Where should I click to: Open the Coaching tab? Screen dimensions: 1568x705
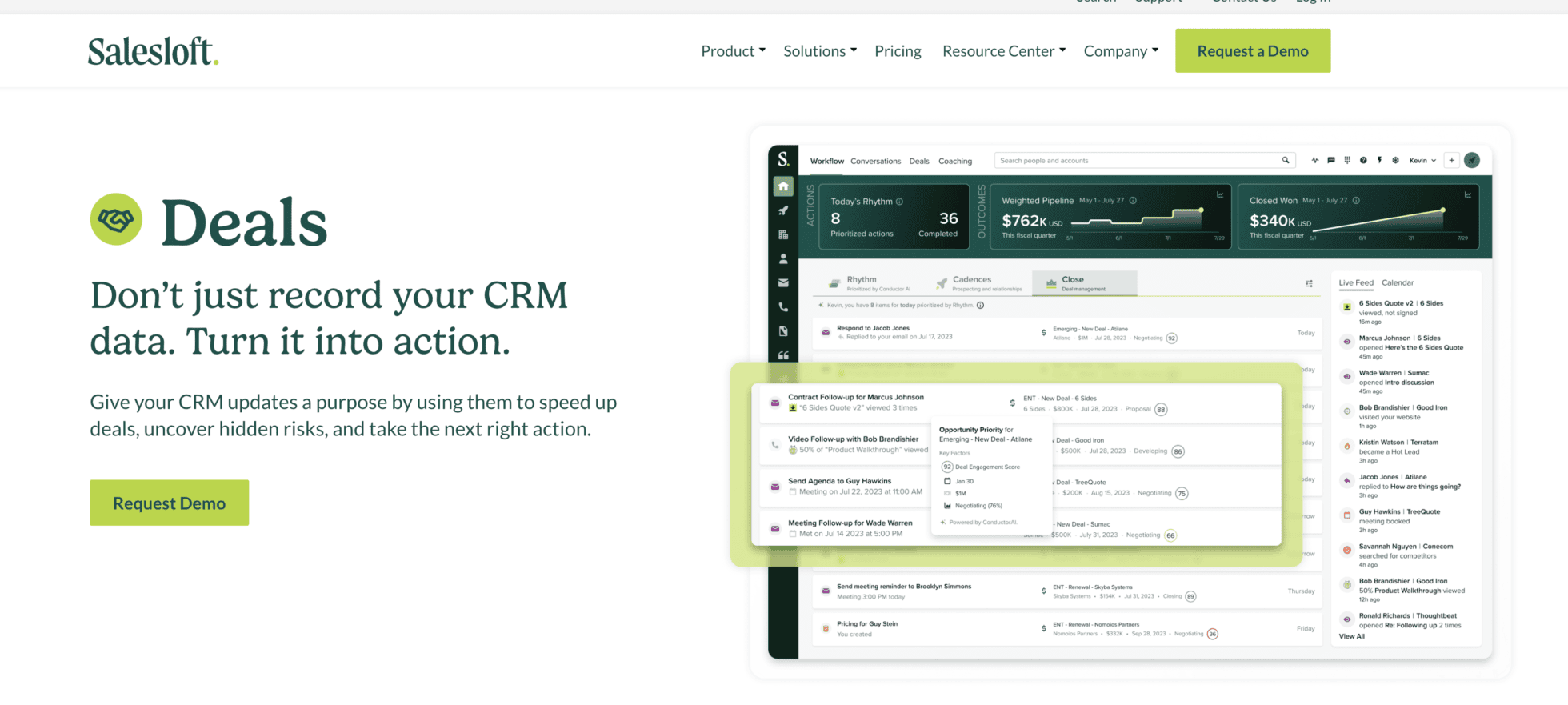tap(955, 161)
